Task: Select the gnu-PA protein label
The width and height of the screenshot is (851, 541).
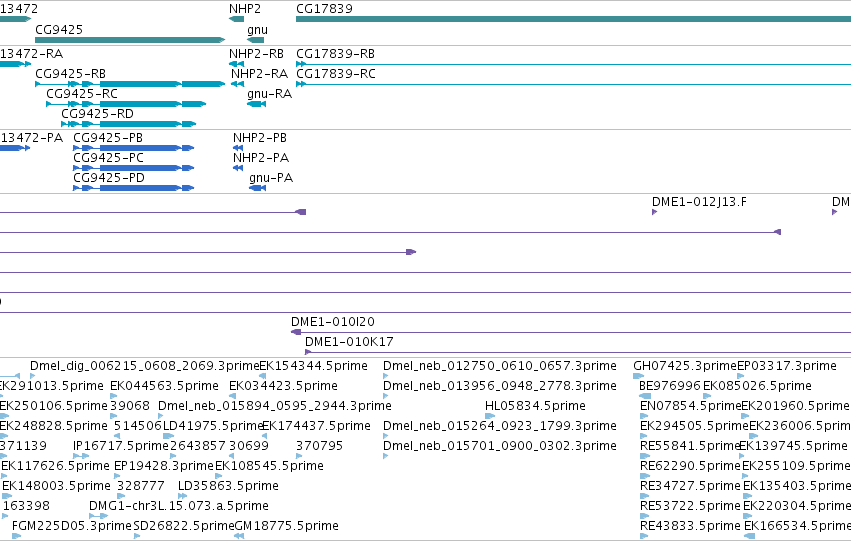Action: [271, 178]
